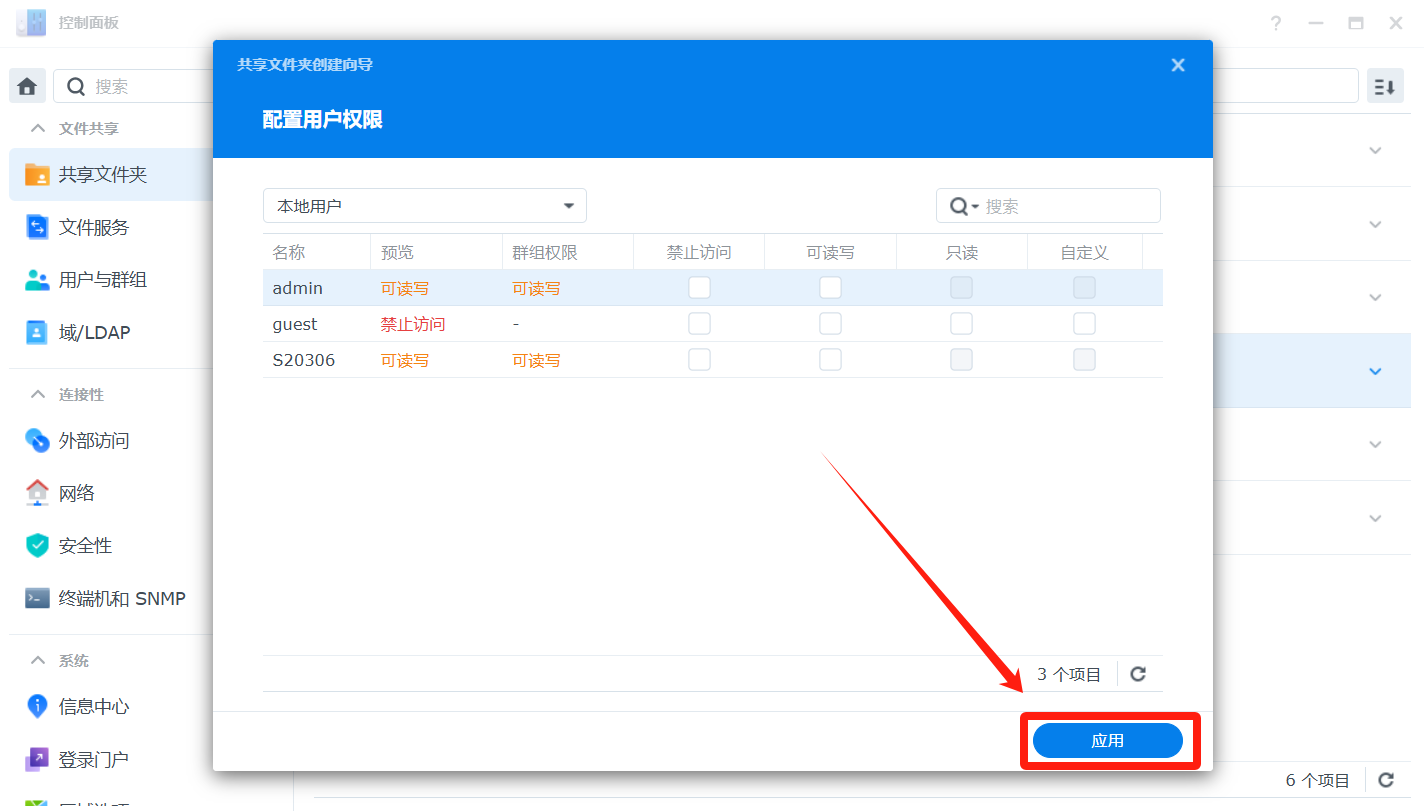1424x811 pixels.
Task: Close the 共享文件夹创建向导 dialog
Action: point(1178,65)
